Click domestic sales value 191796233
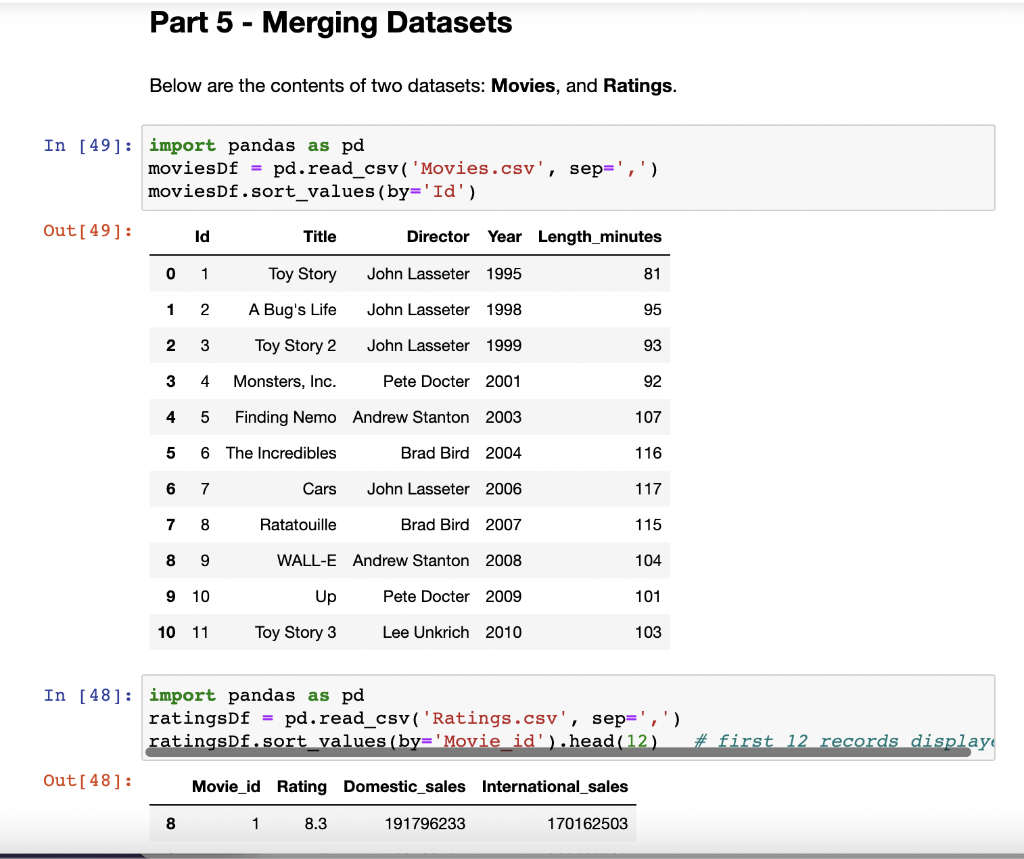This screenshot has height=859, width=1024. pyautogui.click(x=425, y=824)
